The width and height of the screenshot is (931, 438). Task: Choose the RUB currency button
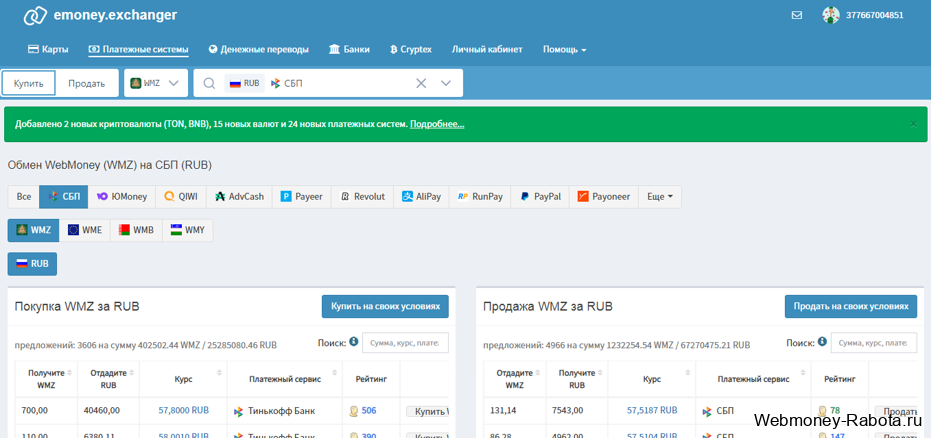coord(32,264)
